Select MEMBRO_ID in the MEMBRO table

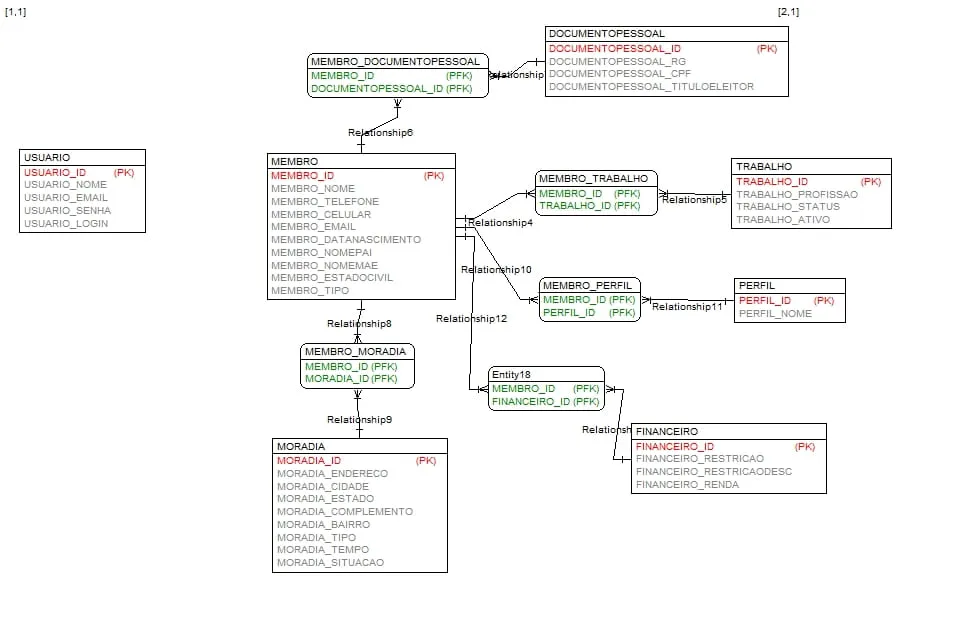click(302, 176)
